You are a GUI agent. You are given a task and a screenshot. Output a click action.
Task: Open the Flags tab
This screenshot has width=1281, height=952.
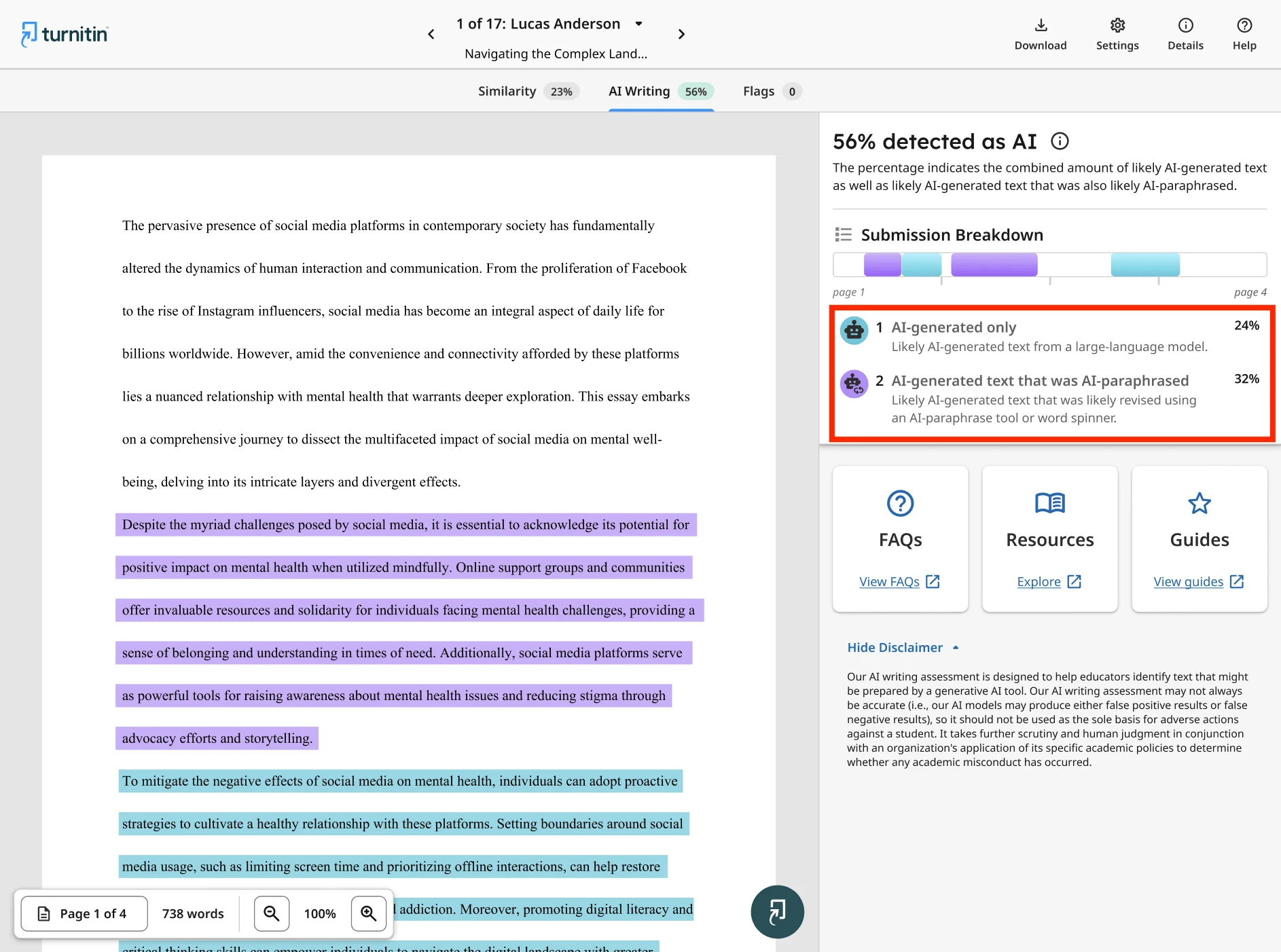772,91
